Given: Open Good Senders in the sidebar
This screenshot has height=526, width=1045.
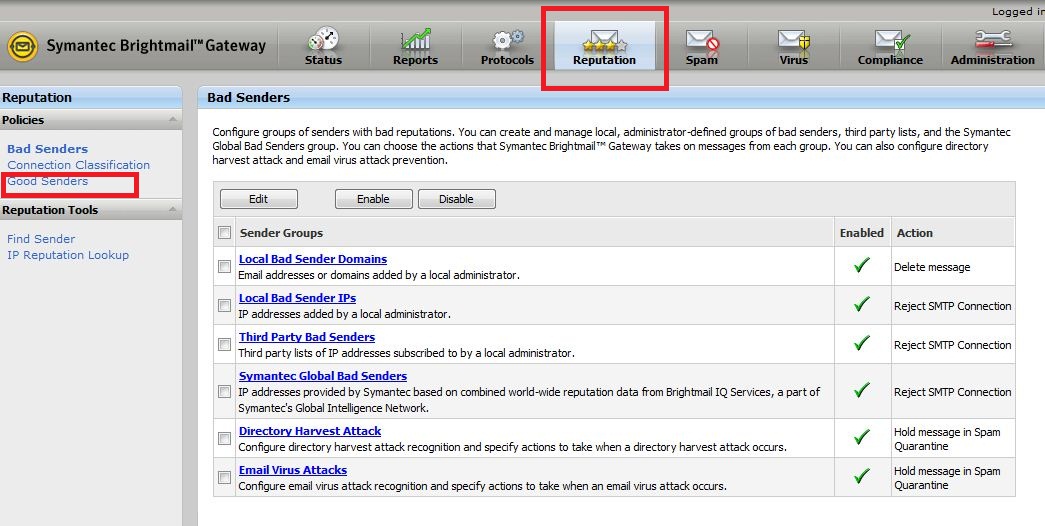Looking at the screenshot, I should pyautogui.click(x=47, y=181).
